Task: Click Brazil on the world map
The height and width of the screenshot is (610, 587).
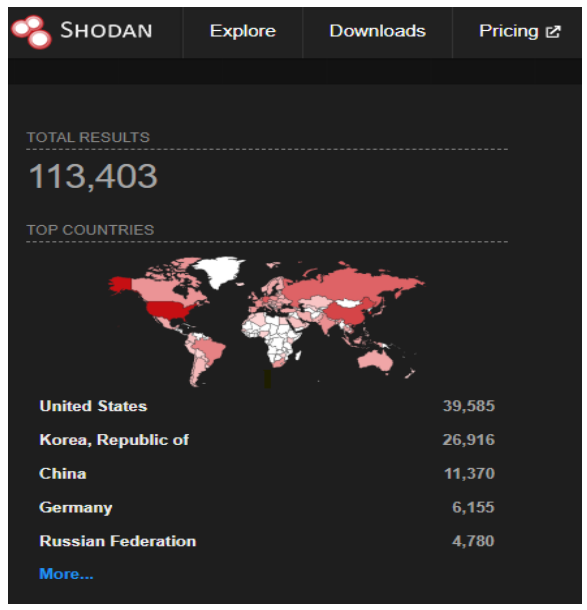Action: click(x=208, y=349)
